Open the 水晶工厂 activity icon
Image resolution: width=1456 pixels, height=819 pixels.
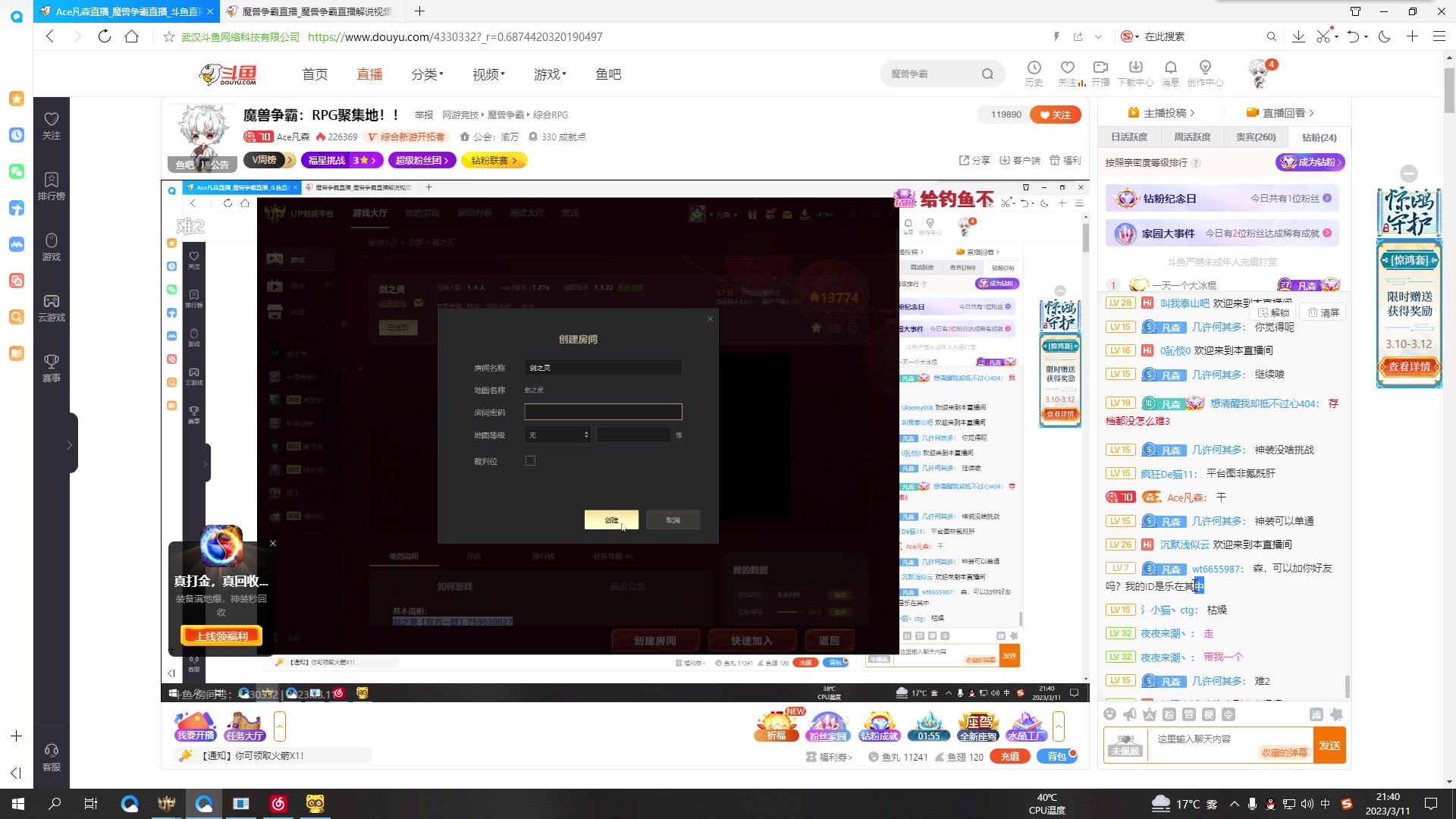tap(1026, 726)
